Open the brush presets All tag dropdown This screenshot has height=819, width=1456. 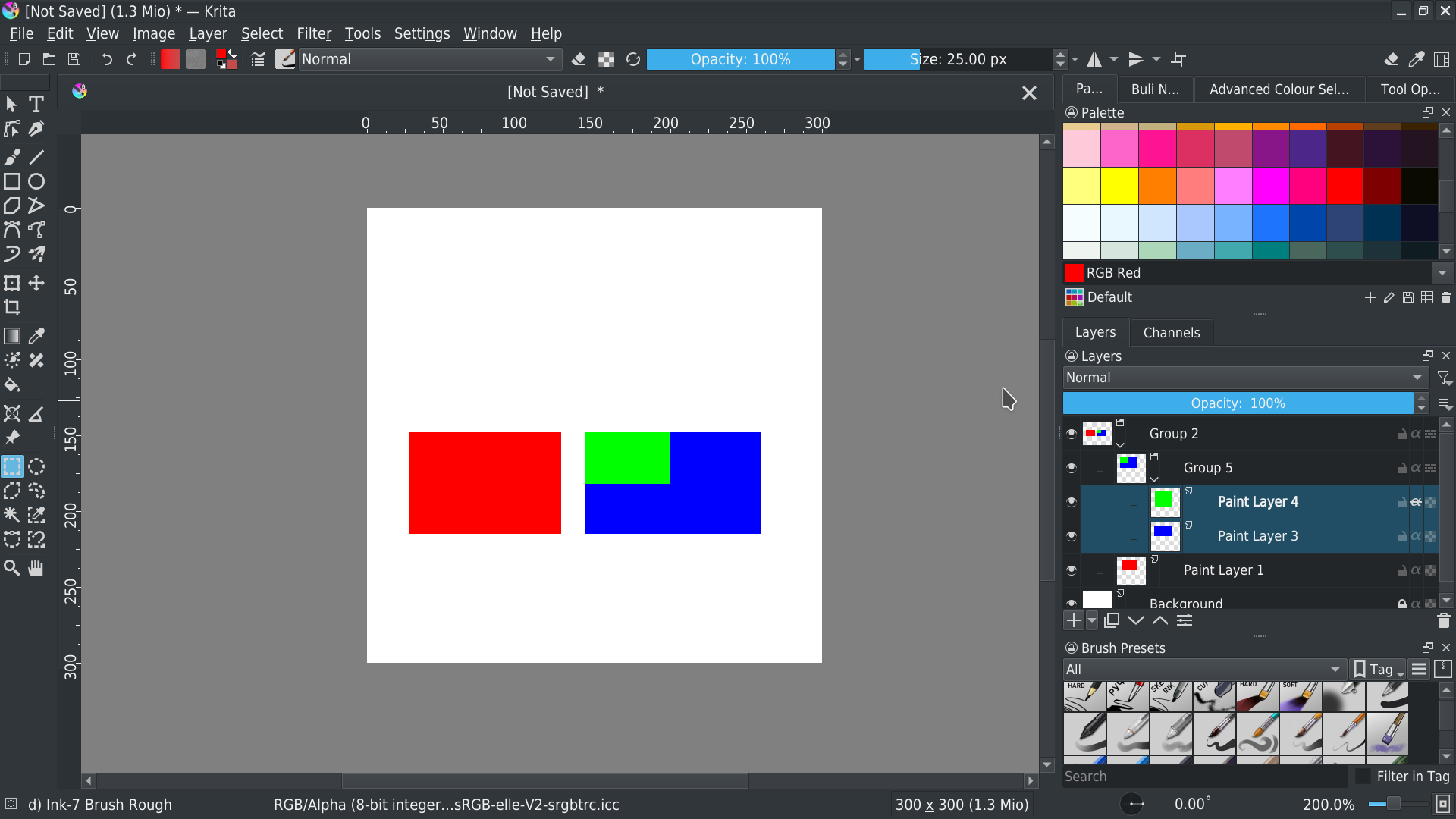(1203, 670)
